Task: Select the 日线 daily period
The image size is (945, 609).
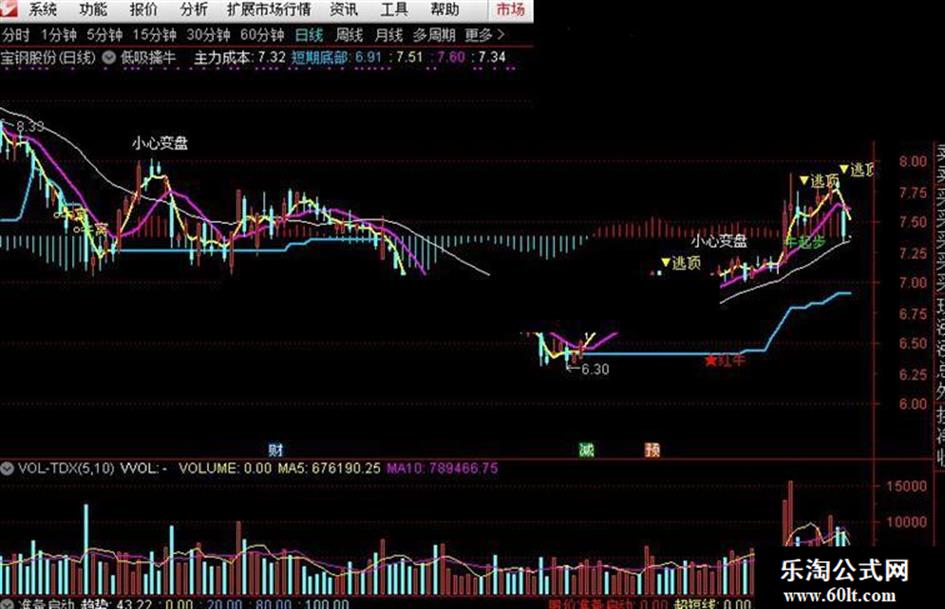Action: [x=309, y=35]
